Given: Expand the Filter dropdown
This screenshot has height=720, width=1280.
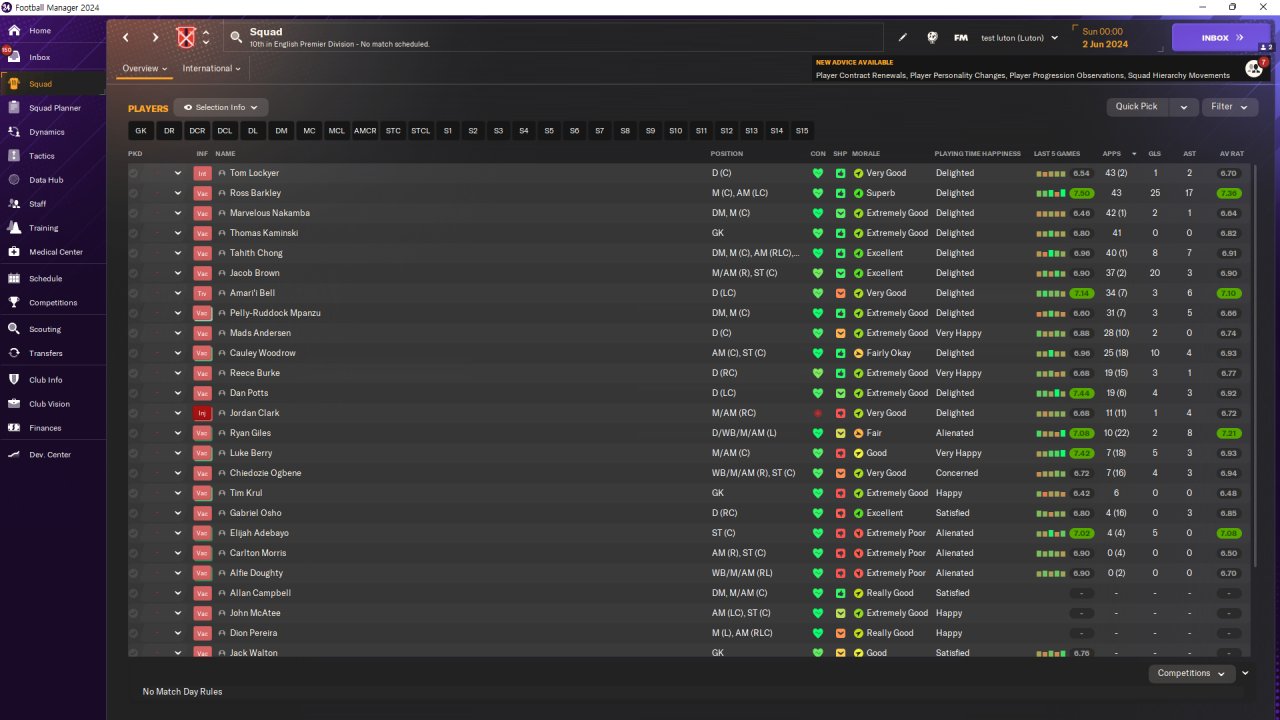Looking at the screenshot, I should tap(1229, 107).
